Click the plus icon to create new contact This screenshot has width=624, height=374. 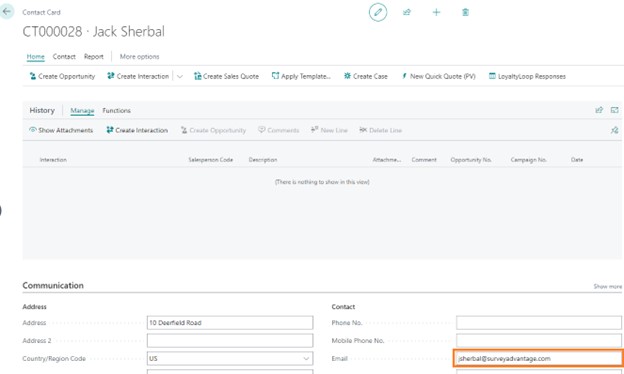pyautogui.click(x=436, y=12)
